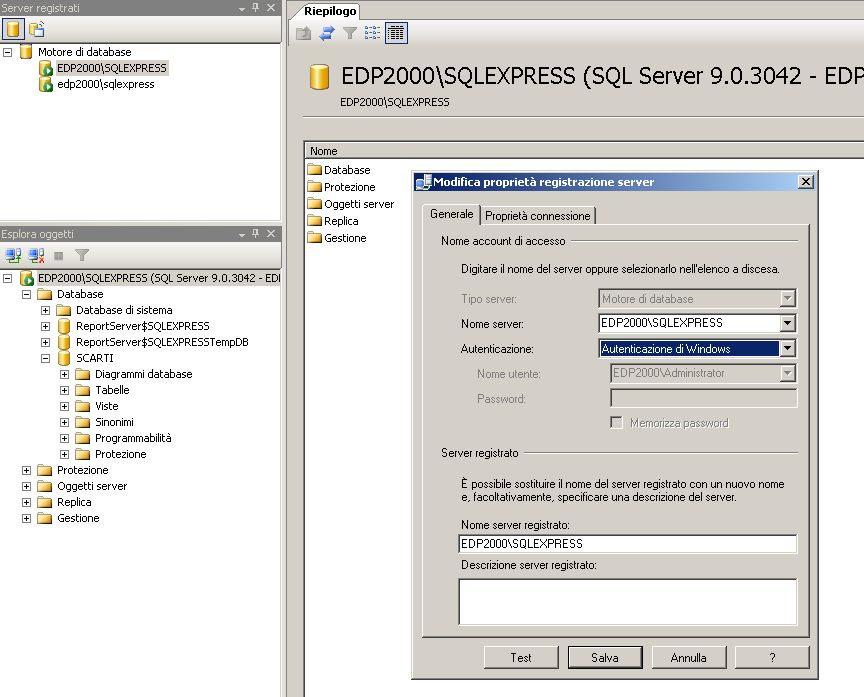Image resolution: width=864 pixels, height=697 pixels.
Task: Expand the ReportServer$SQLEXPRESS database node
Action: [x=46, y=326]
